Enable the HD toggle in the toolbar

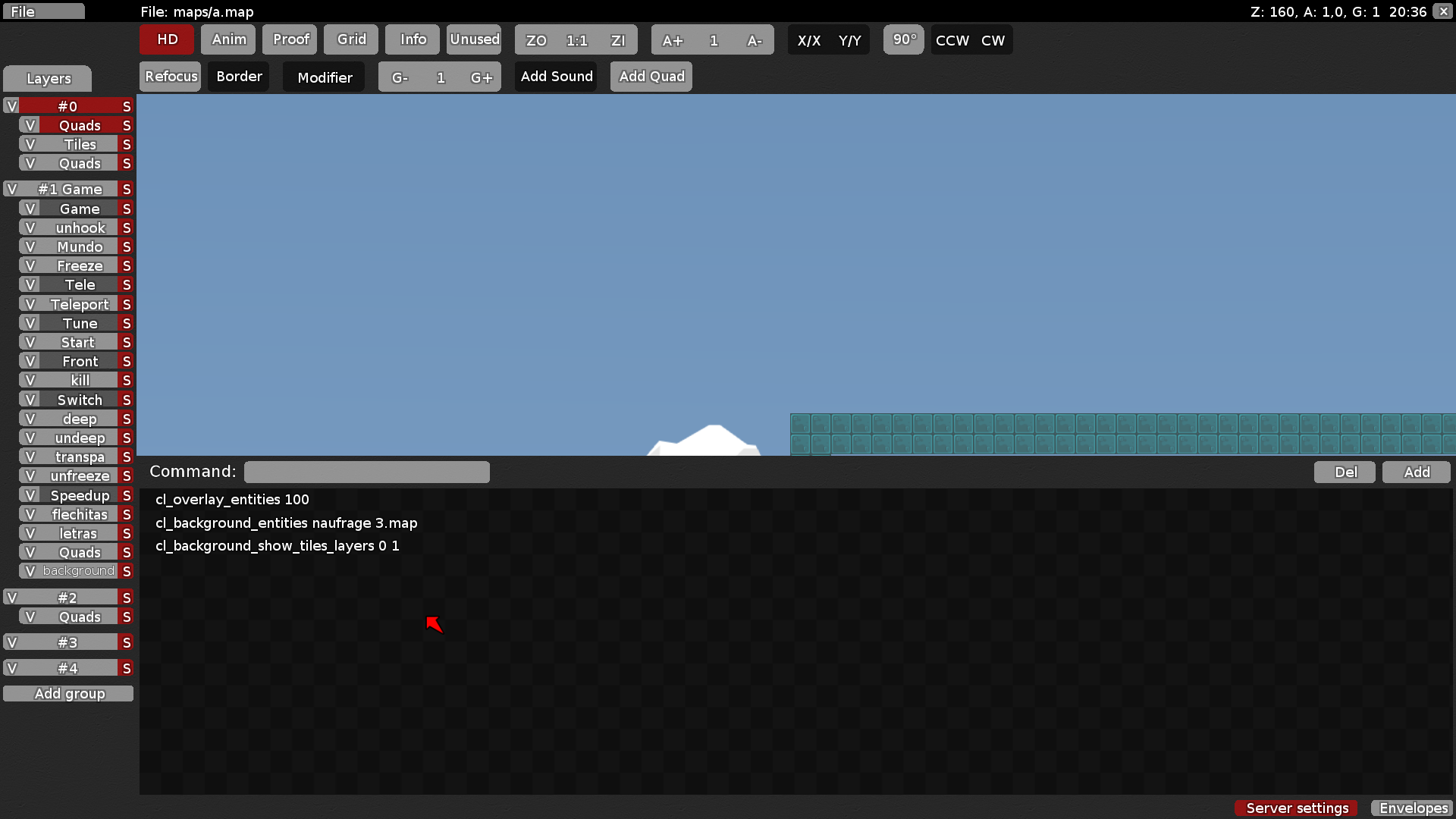click(x=165, y=39)
